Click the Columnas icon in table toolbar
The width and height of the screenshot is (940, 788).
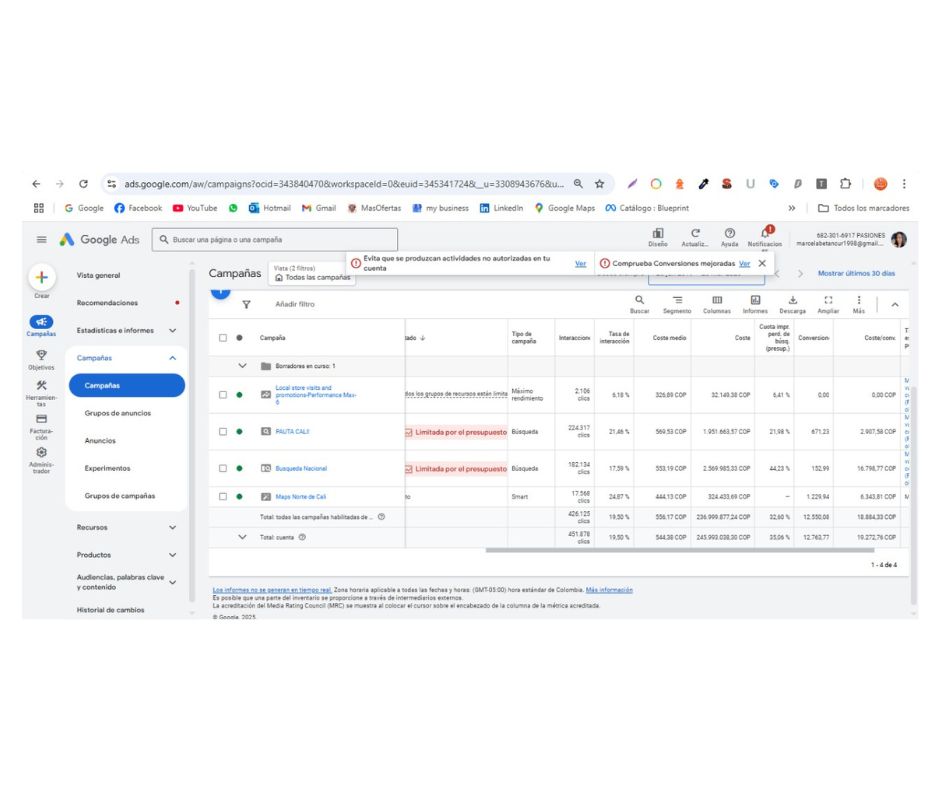click(x=717, y=300)
